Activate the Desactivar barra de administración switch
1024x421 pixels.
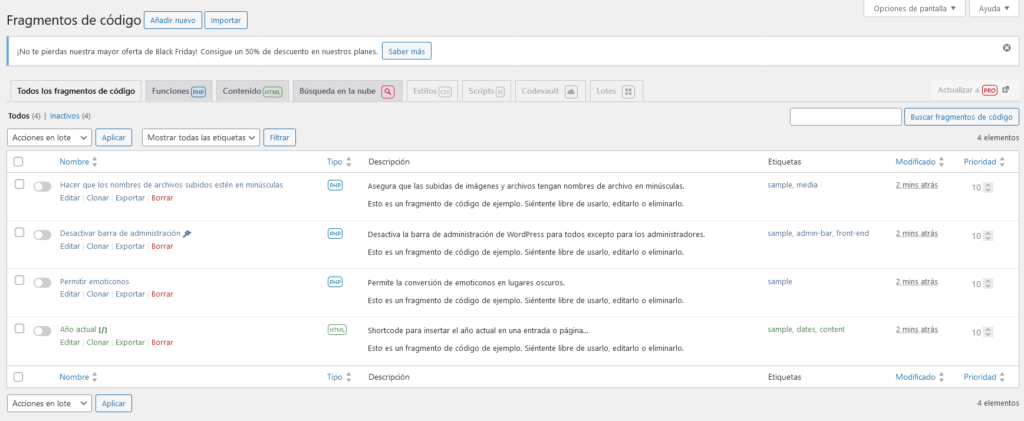click(42, 235)
